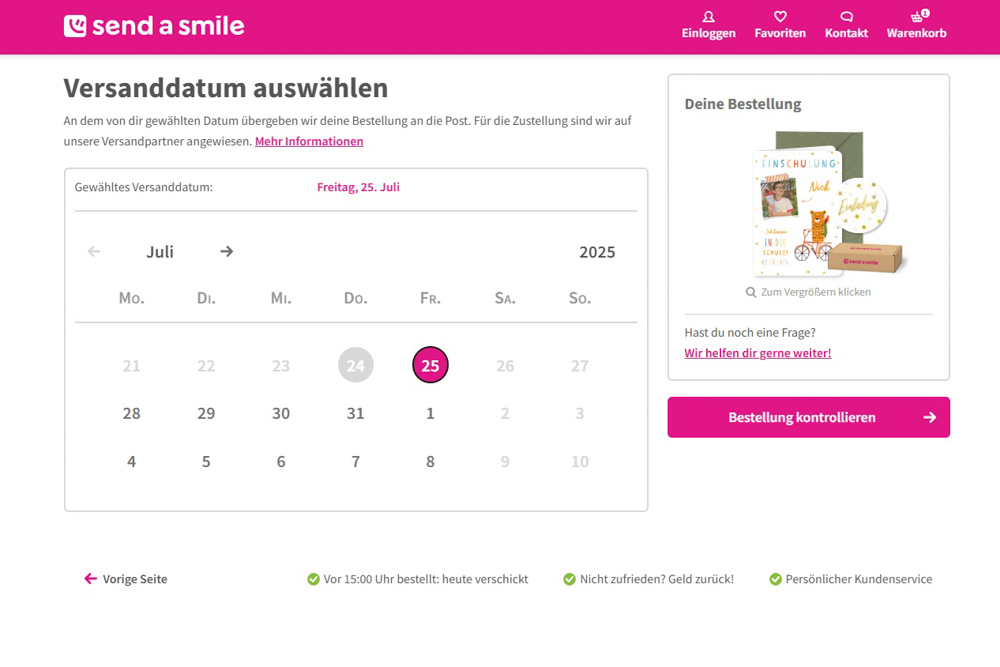Go back via Vorige Seite link
Image resolution: width=1000 pixels, height=667 pixels.
coord(126,579)
